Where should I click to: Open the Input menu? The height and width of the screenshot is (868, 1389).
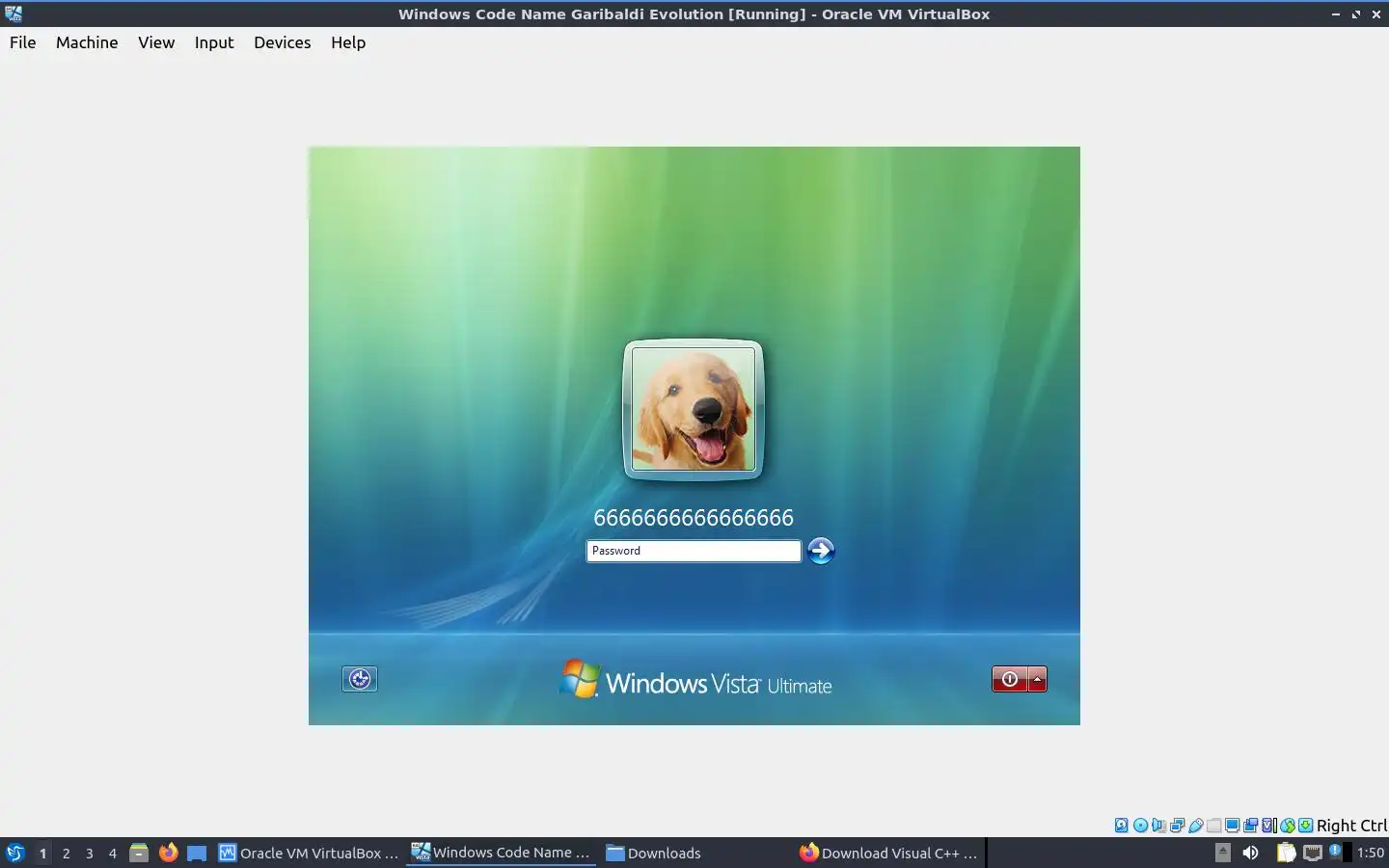(x=214, y=42)
